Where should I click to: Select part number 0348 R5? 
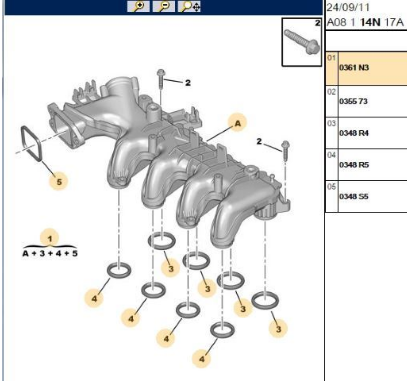354,165
